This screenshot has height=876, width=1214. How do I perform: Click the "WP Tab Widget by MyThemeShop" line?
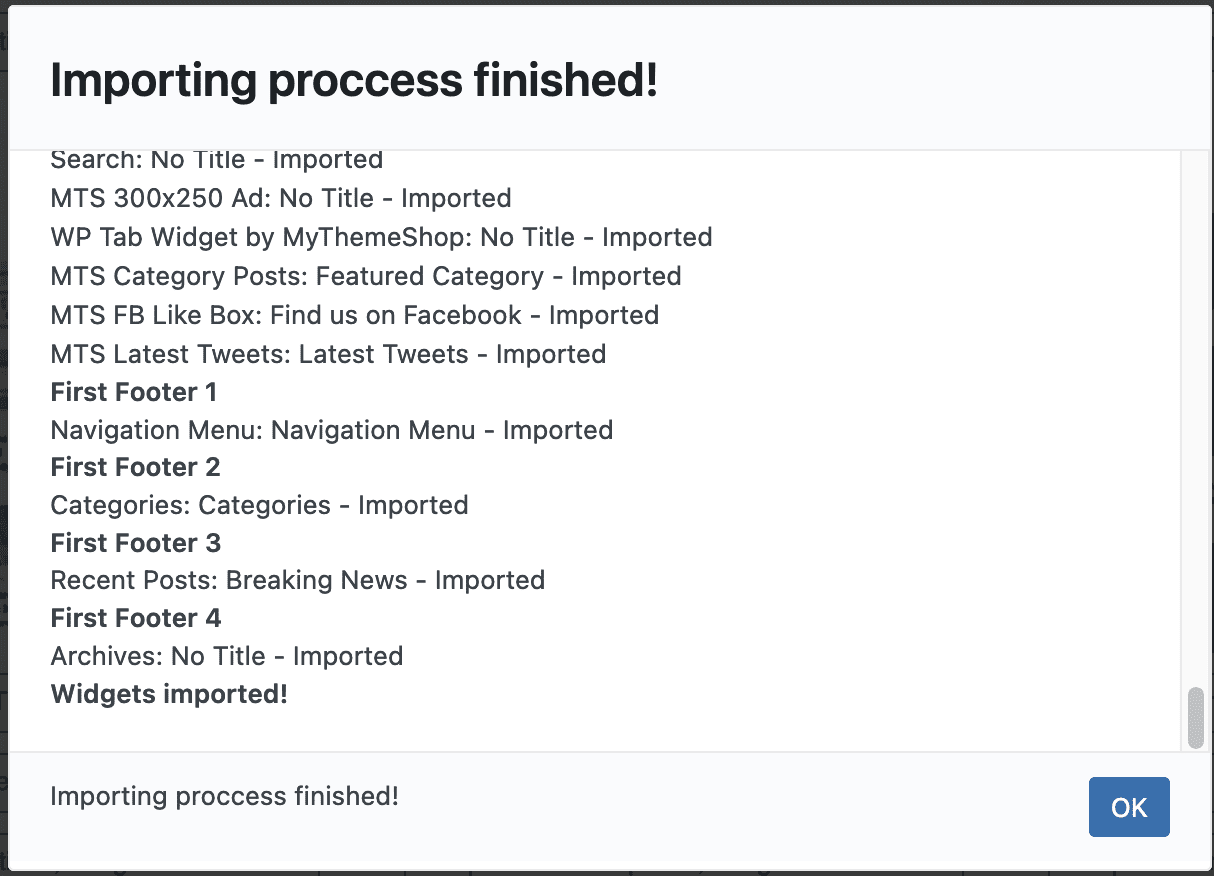381,237
